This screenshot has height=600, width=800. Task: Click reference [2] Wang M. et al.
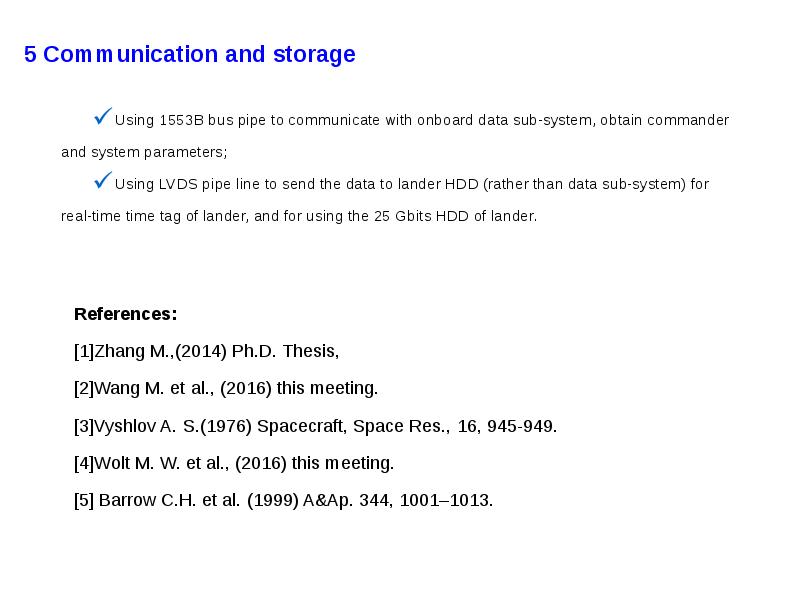tap(226, 388)
